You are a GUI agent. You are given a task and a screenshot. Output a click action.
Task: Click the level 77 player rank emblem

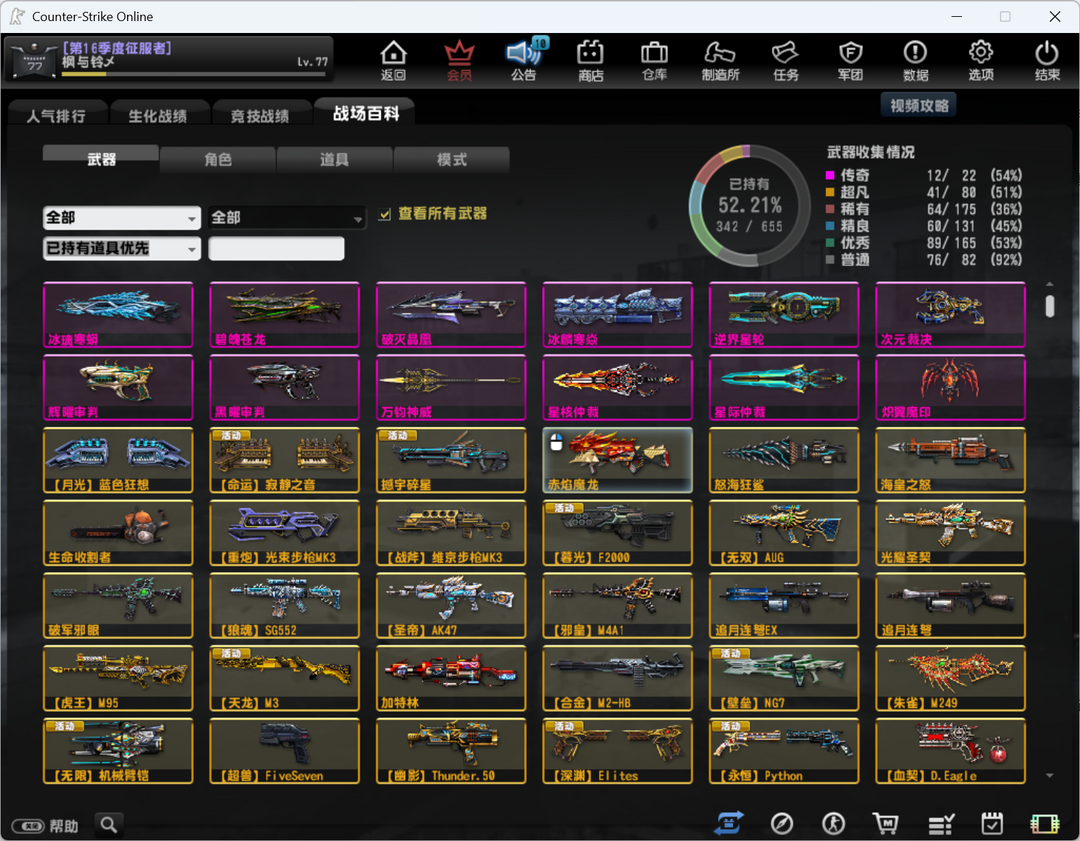click(34, 61)
